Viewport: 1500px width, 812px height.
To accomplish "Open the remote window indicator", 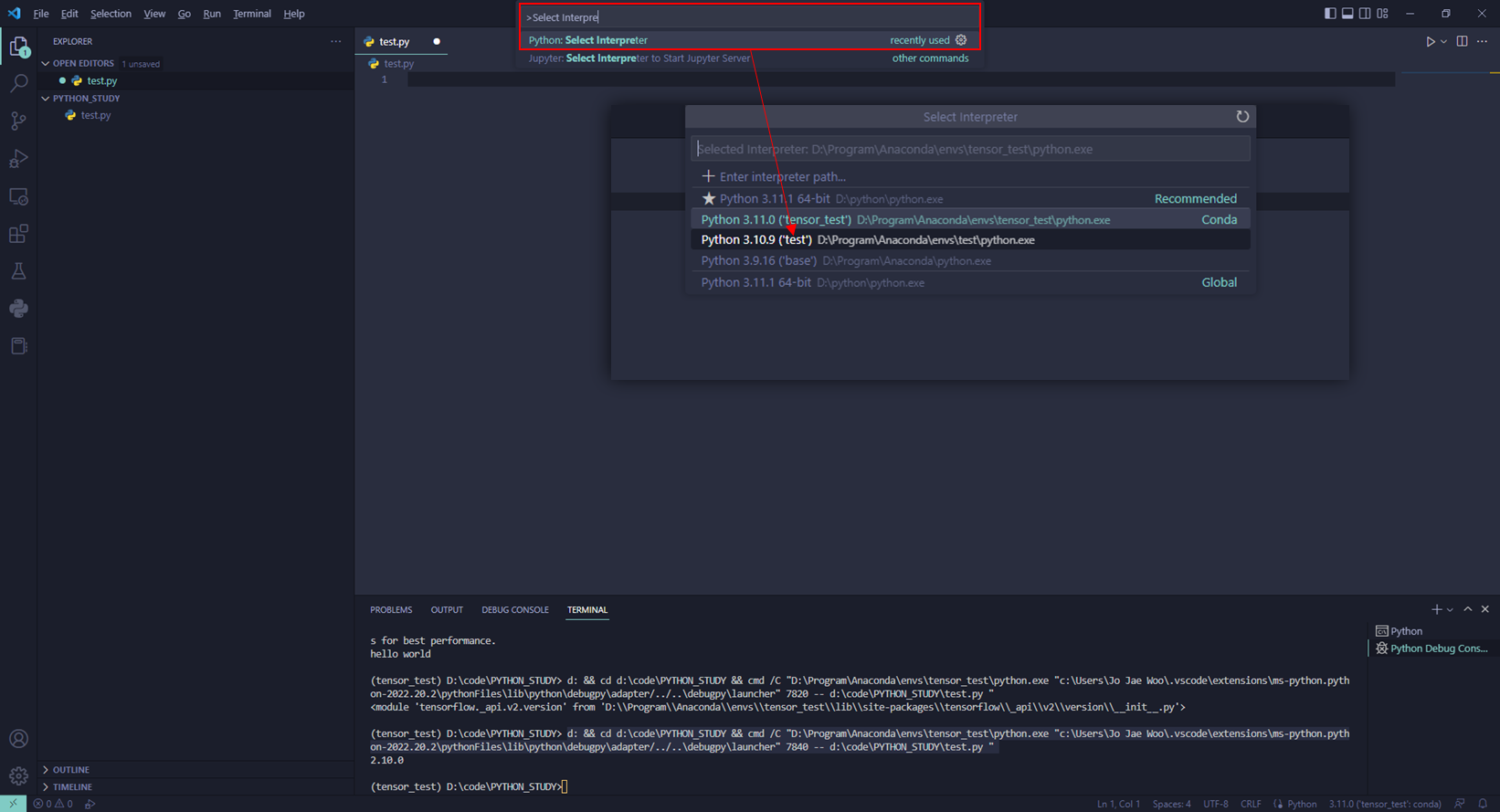I will pyautogui.click(x=13, y=804).
